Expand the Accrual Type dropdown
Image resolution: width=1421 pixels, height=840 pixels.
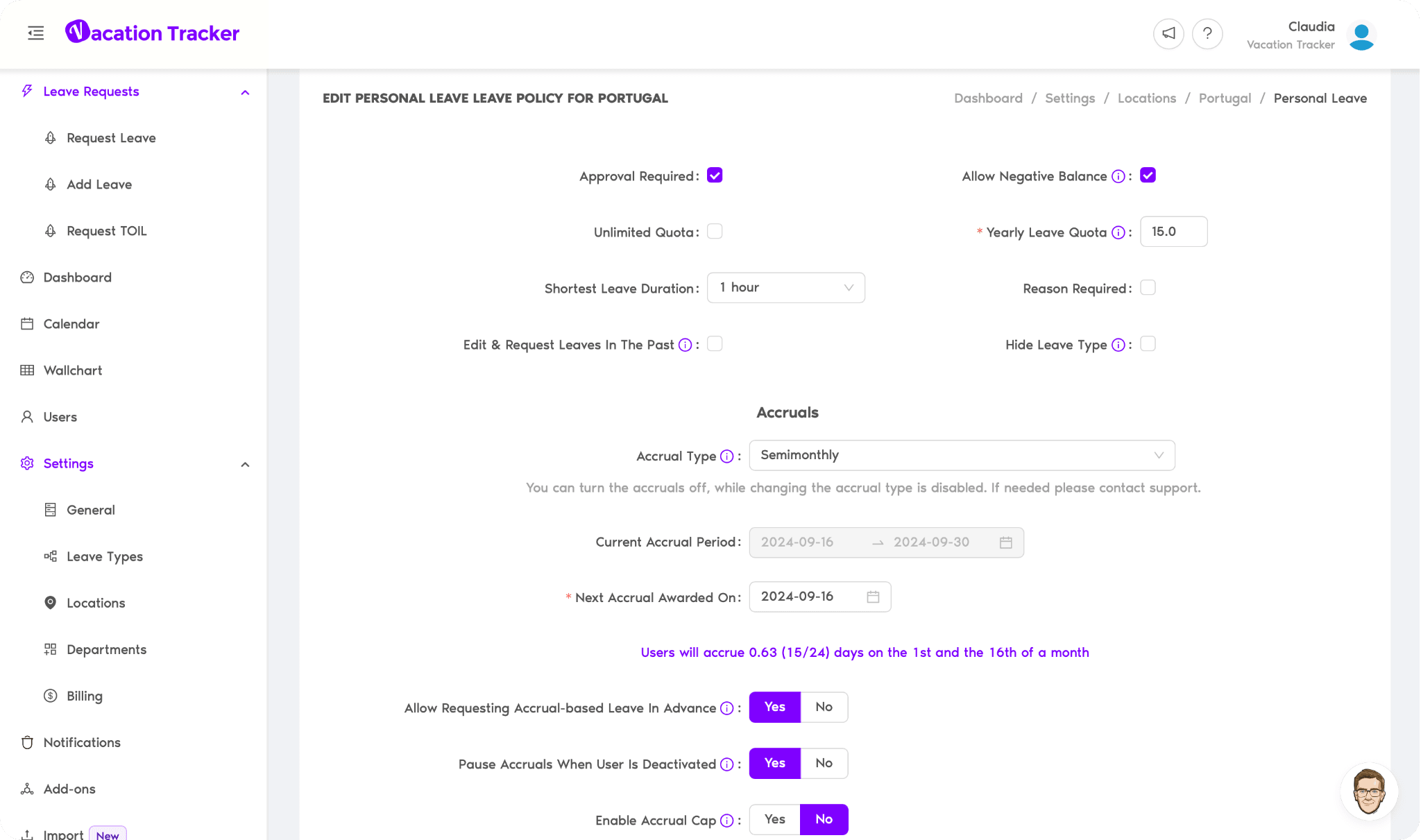962,455
